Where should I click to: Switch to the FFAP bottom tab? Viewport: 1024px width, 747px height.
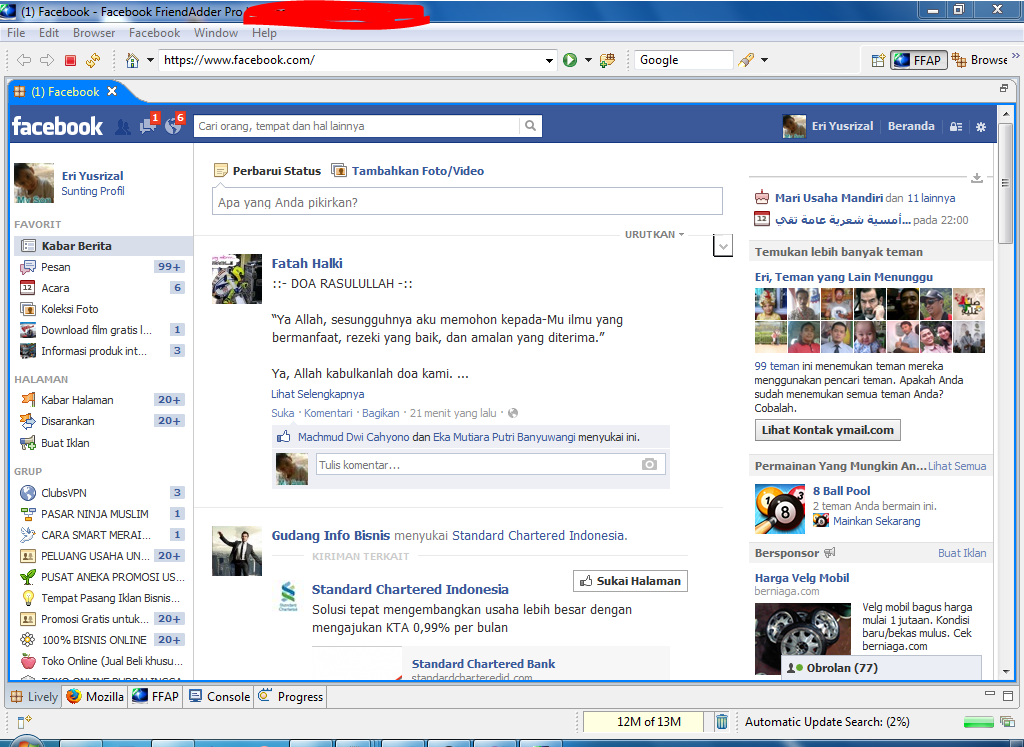[x=155, y=697]
